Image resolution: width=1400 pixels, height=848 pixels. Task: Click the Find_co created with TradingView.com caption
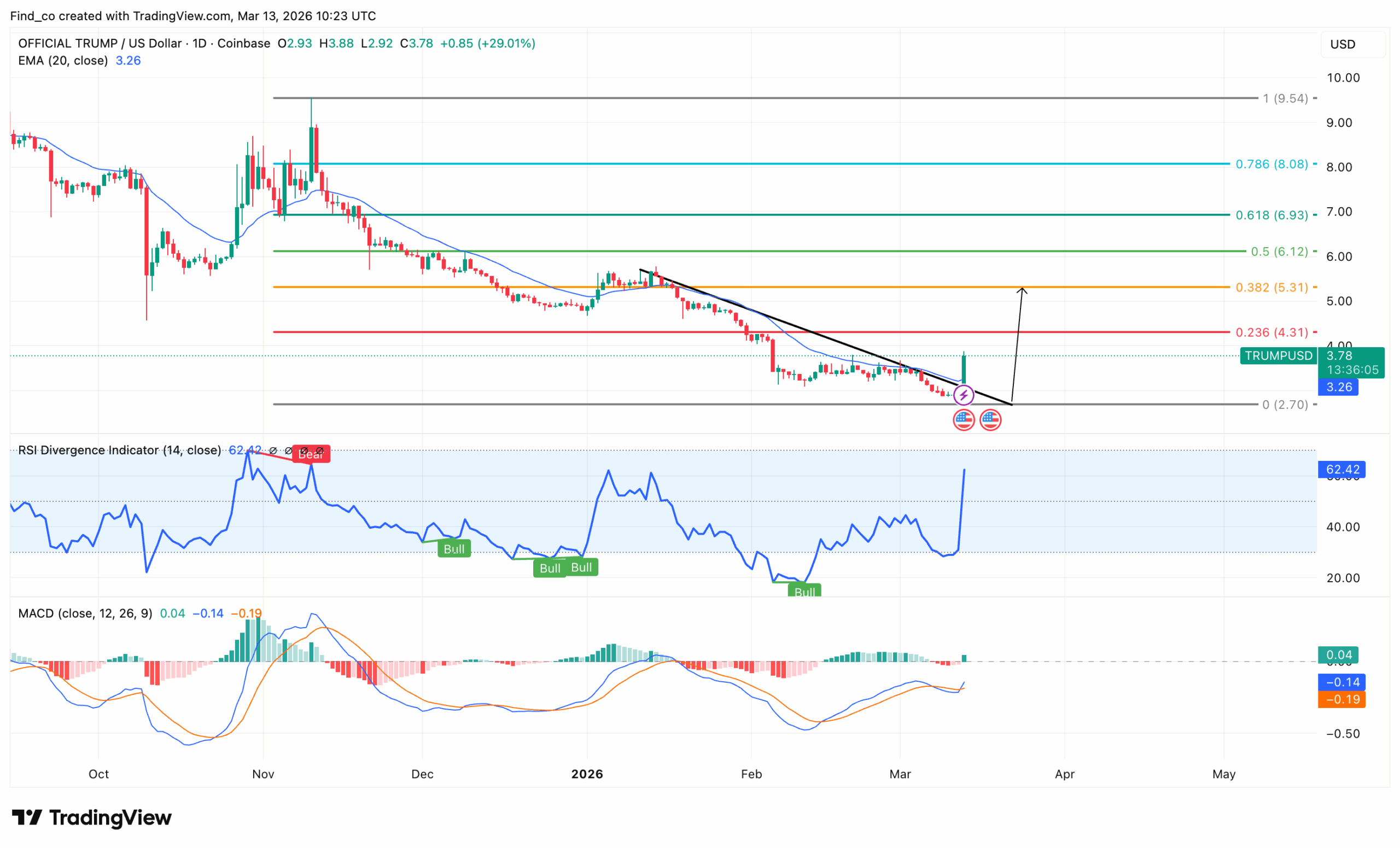pos(193,16)
